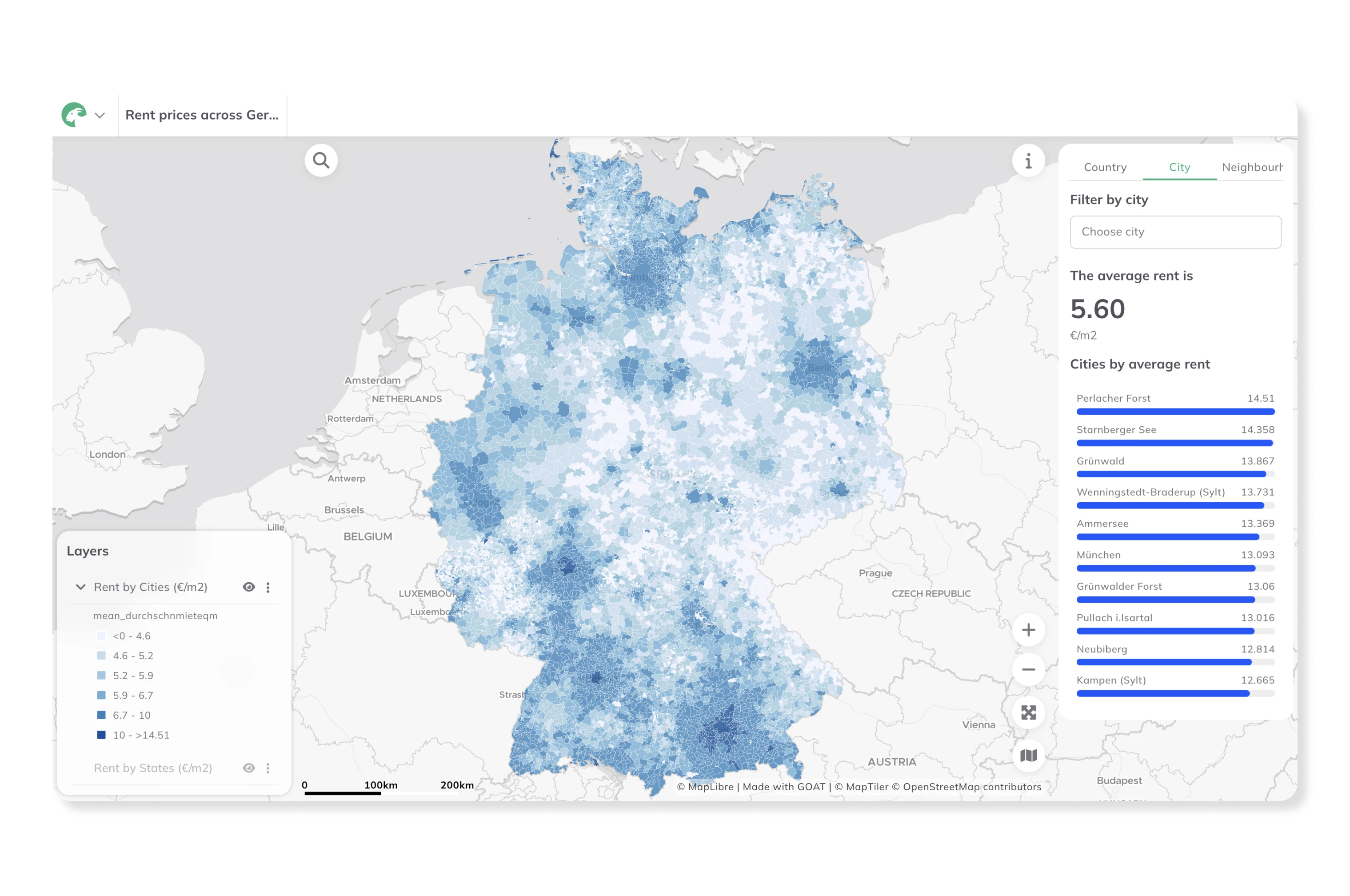Click the Rent by Cities (€/m2) layer name
1350x896 pixels.
151,588
